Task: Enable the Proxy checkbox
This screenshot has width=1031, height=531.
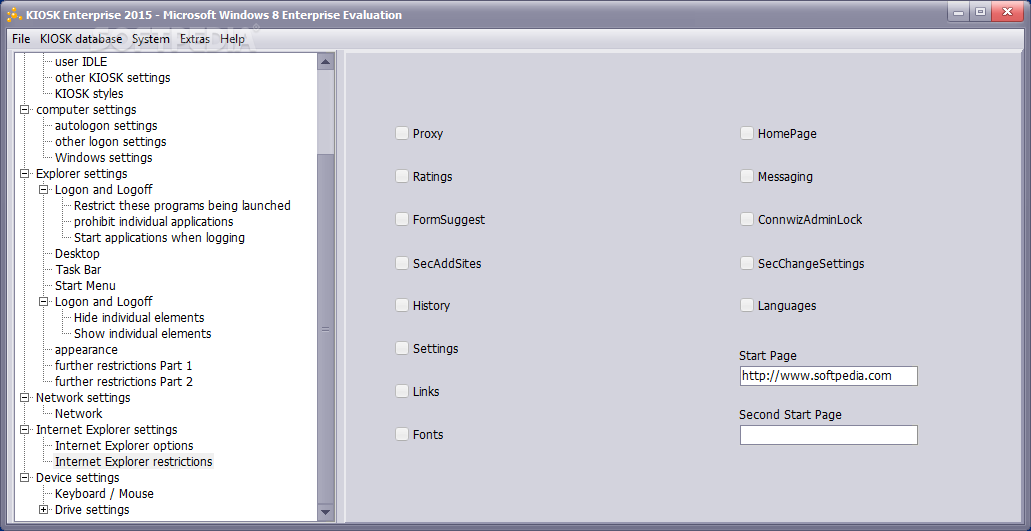Action: [402, 133]
